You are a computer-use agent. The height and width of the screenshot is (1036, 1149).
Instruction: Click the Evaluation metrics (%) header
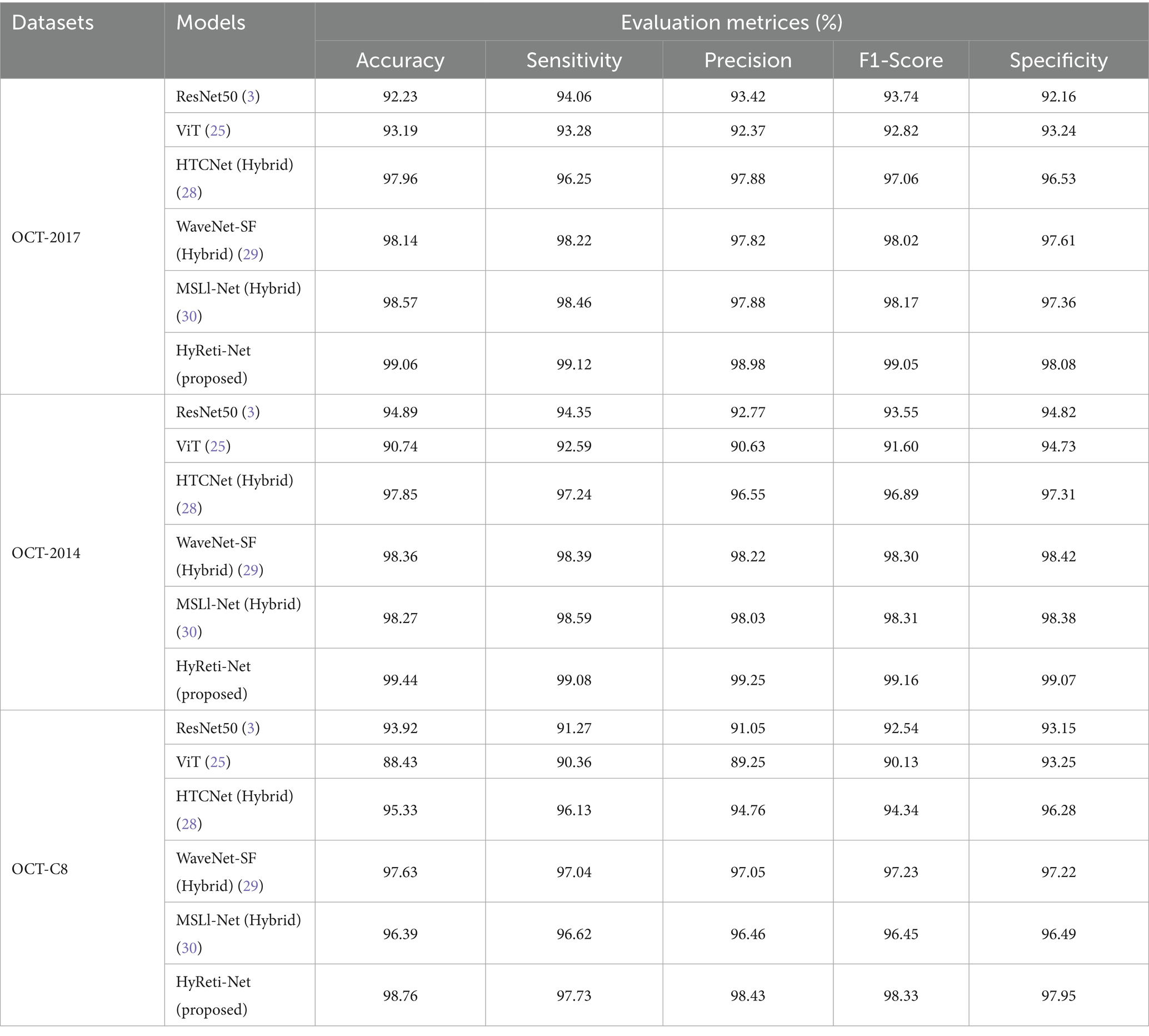[731, 23]
